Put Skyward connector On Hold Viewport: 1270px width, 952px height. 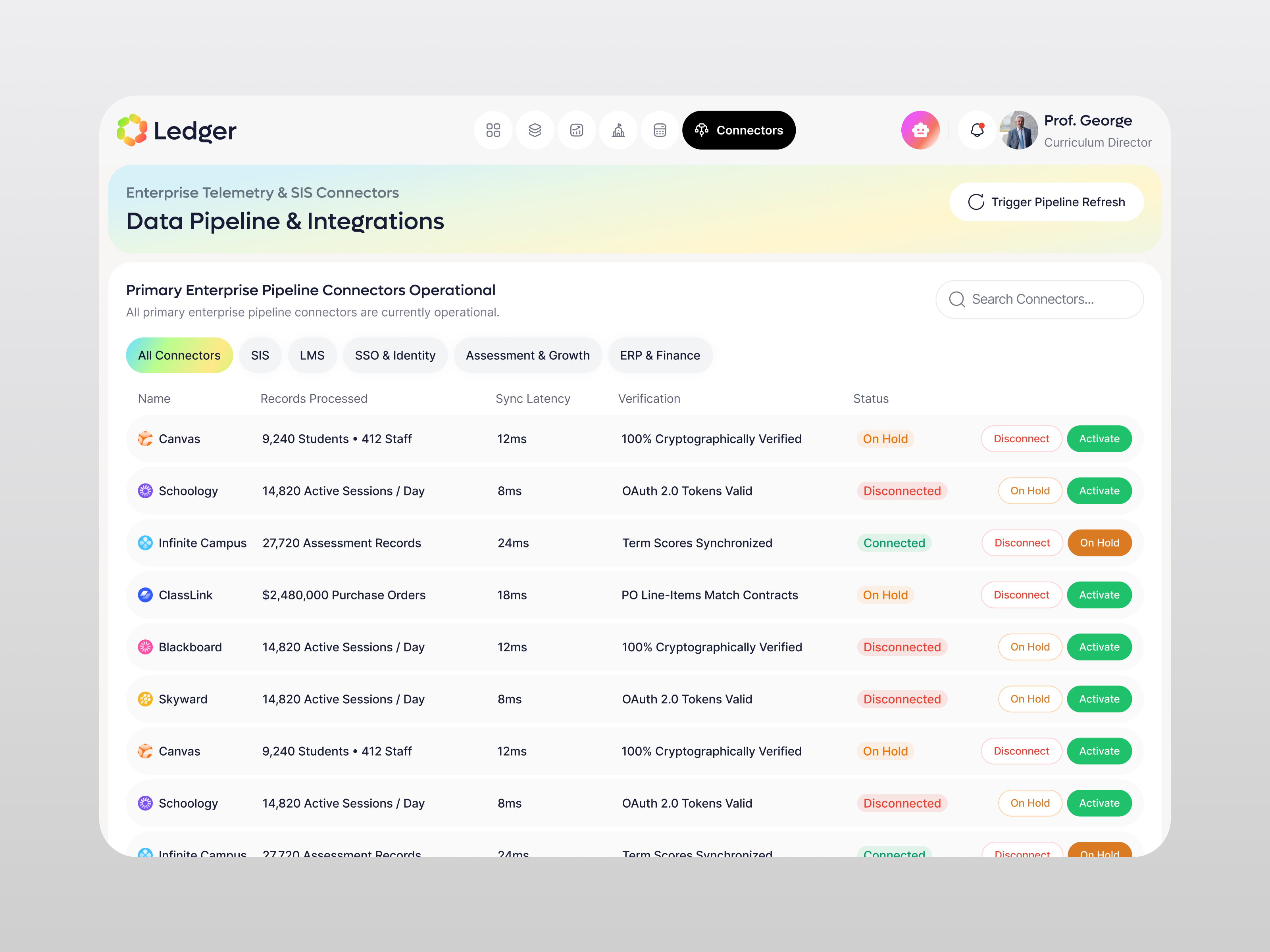point(1029,699)
